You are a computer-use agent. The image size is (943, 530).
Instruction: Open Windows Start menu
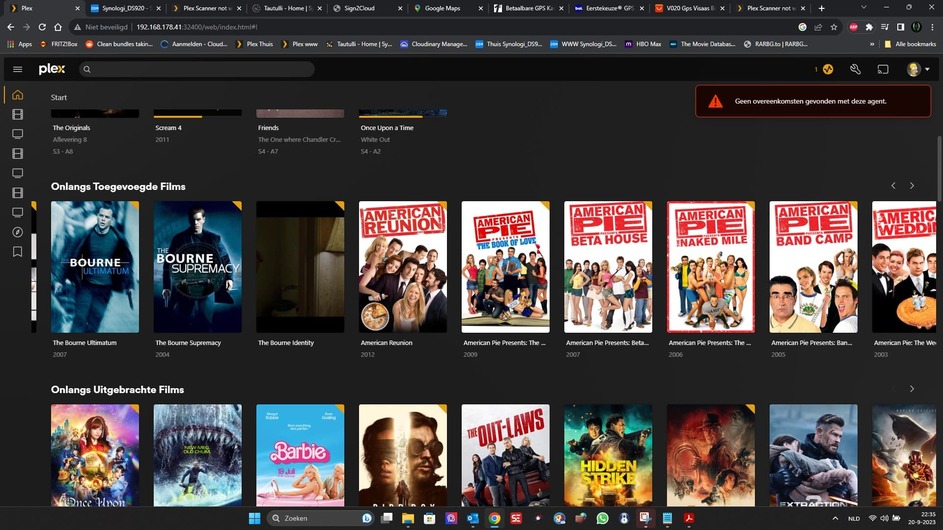click(254, 518)
